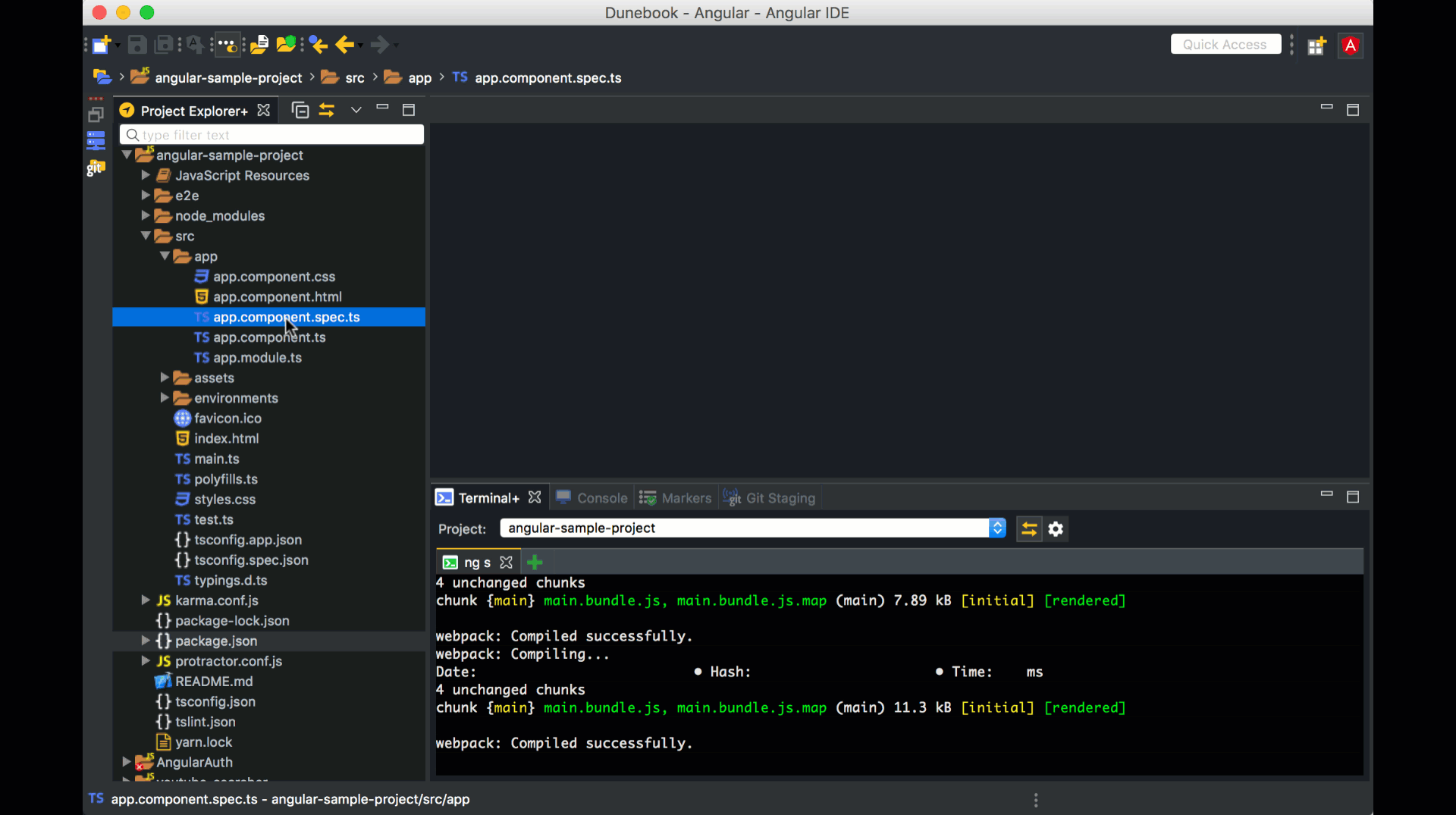Open the Back history dropdown arrow

[x=360, y=45]
